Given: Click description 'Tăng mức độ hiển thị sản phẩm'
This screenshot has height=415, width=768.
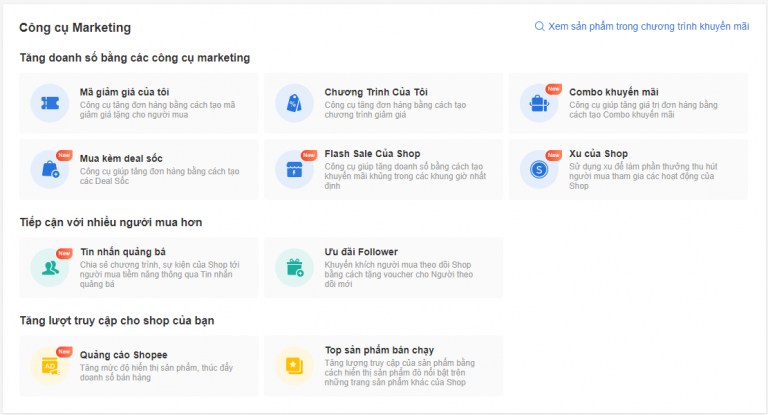Looking at the screenshot, I should click(x=156, y=373).
